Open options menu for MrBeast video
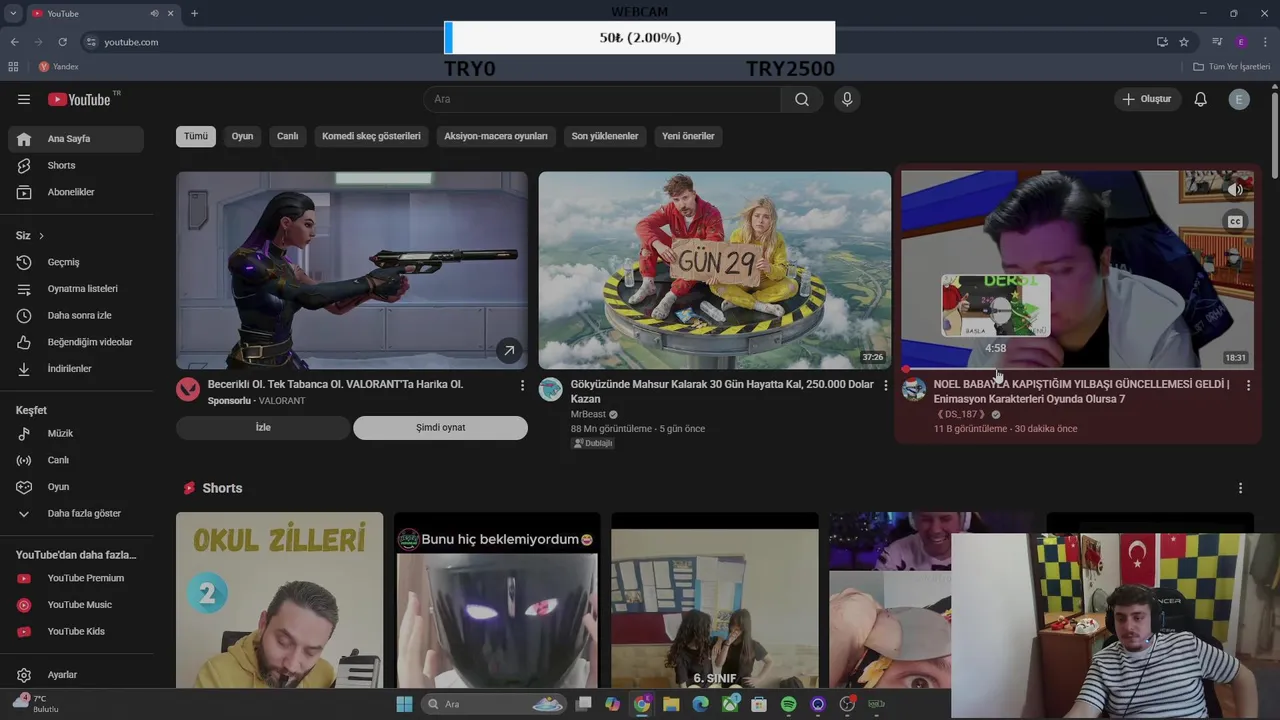Viewport: 1280px width, 720px height. [x=885, y=385]
